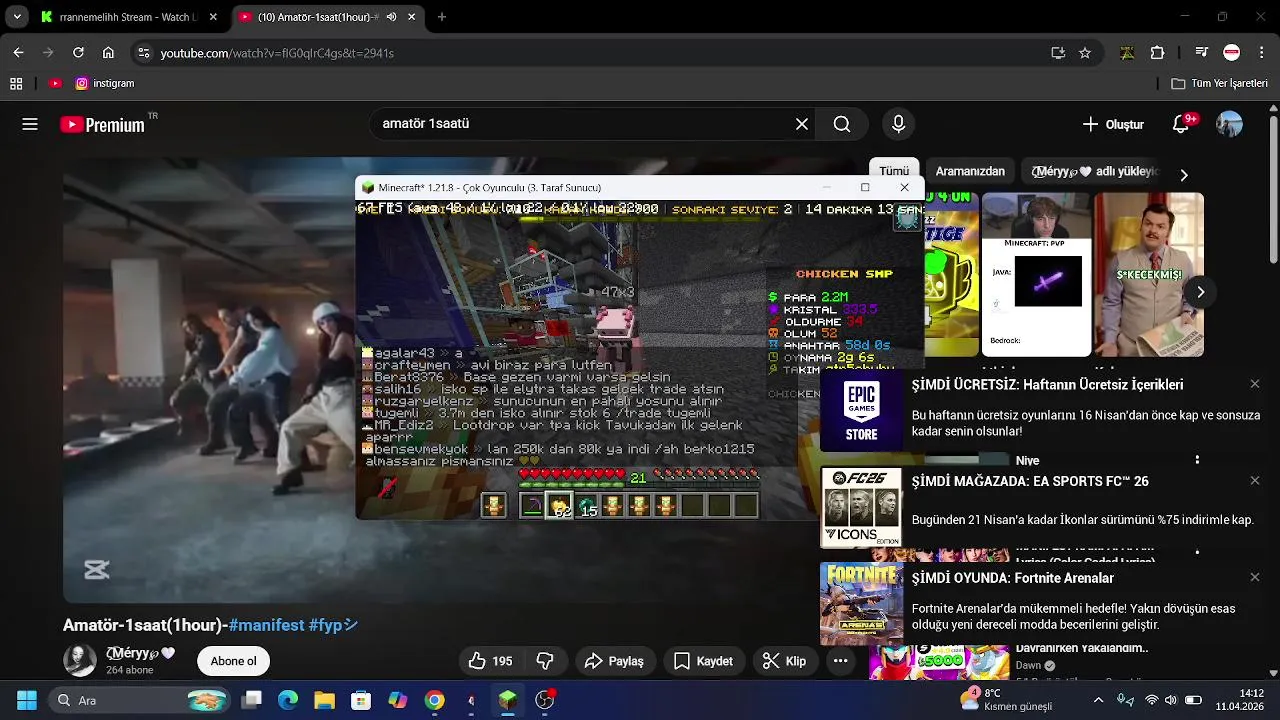Share the video using Paylaş
The width and height of the screenshot is (1280, 720).
tap(614, 661)
